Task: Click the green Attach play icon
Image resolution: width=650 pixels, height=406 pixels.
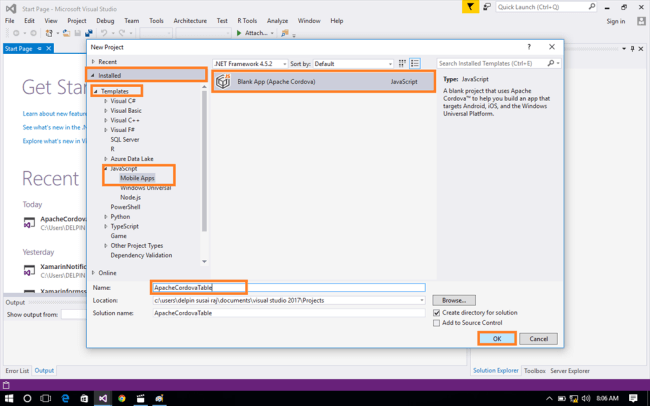Action: 239,33
